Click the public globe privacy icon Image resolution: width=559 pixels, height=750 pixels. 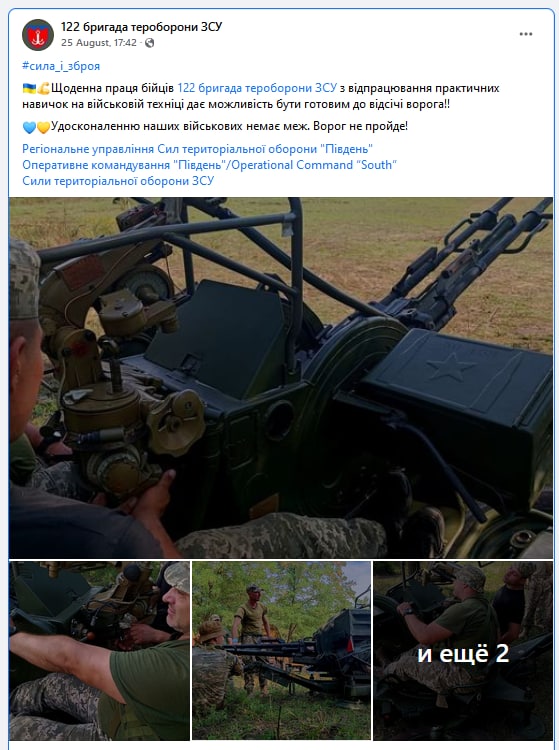pos(149,43)
